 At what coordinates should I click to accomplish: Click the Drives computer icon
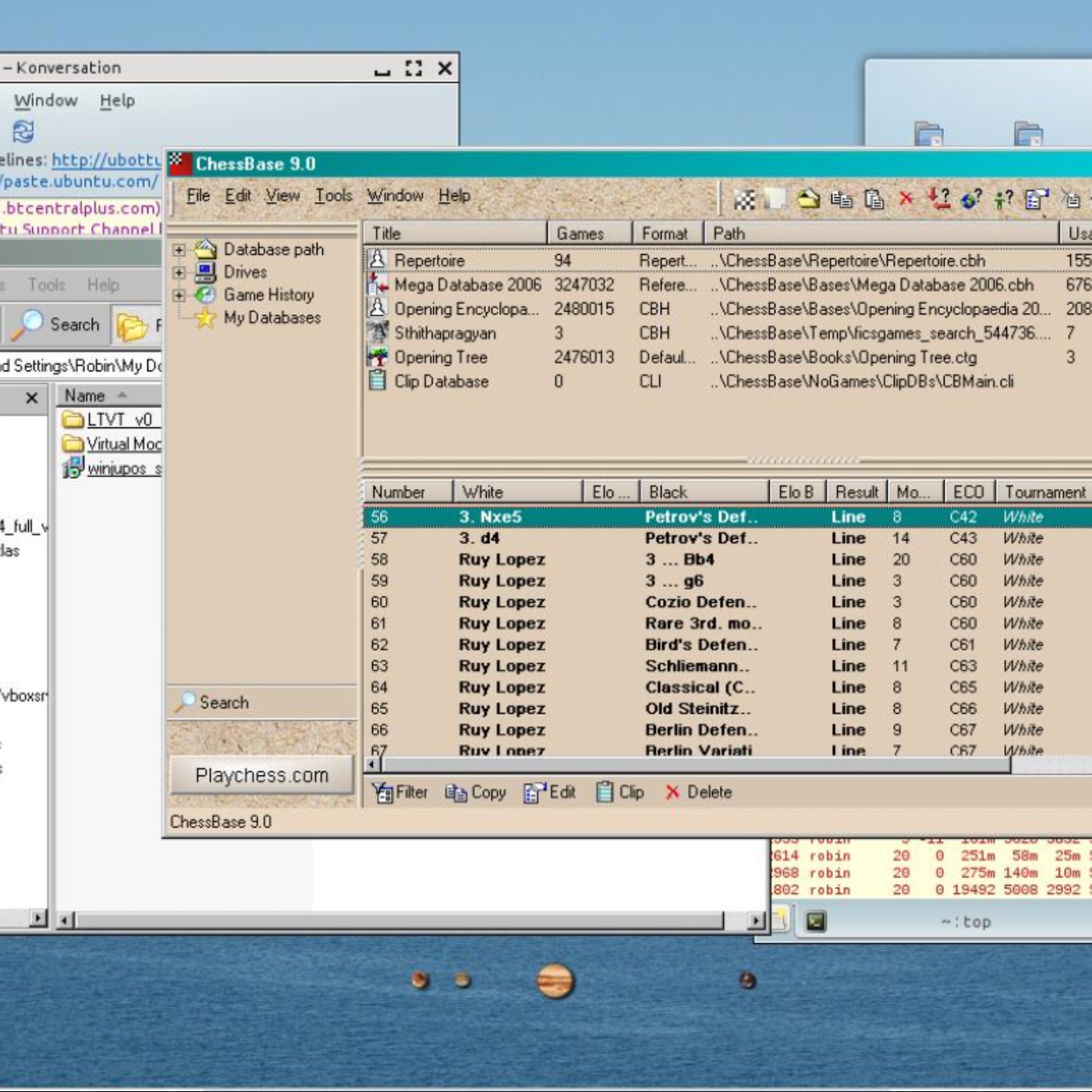click(x=206, y=271)
